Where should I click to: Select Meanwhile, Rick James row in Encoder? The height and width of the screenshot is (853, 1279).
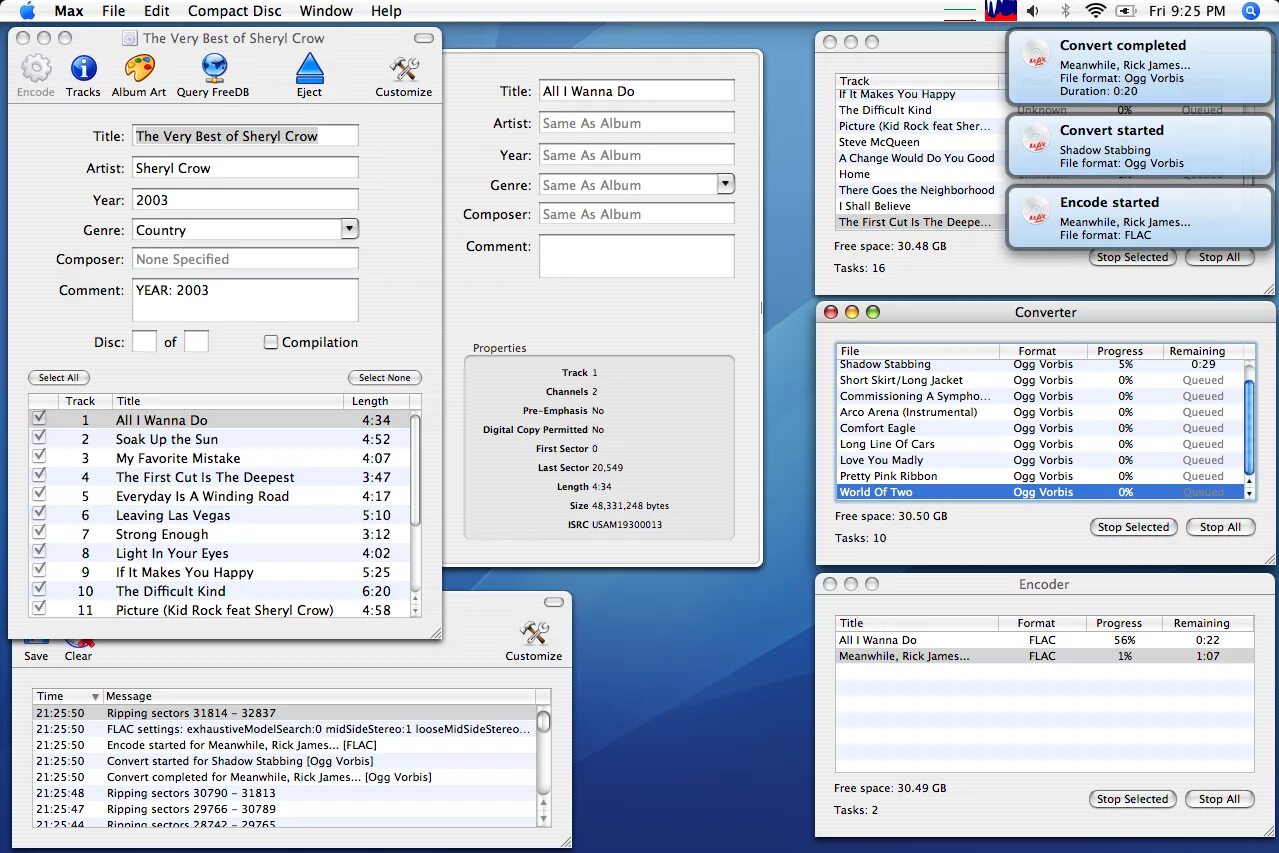(1045, 656)
